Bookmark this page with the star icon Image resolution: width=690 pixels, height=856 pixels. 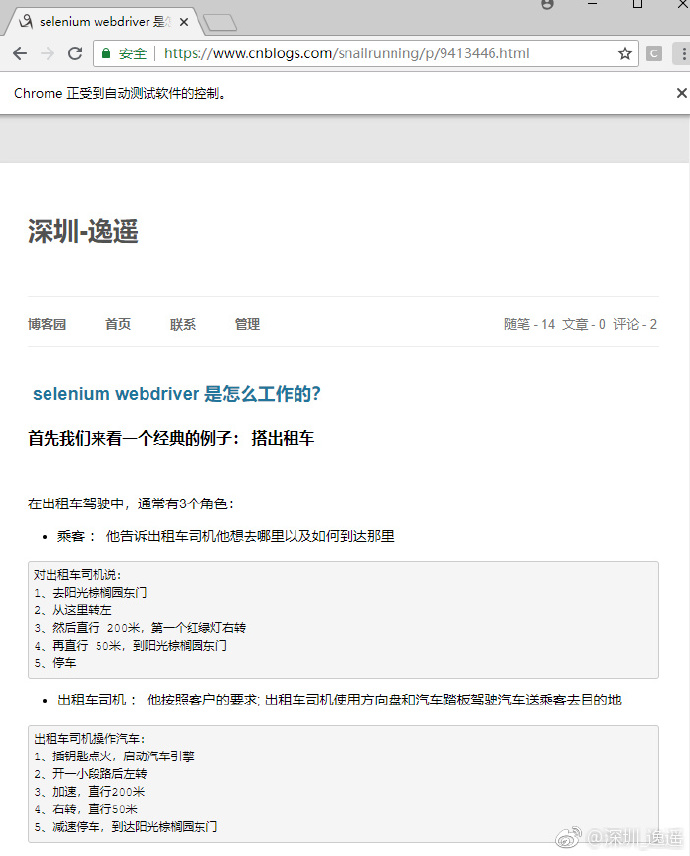tap(624, 54)
